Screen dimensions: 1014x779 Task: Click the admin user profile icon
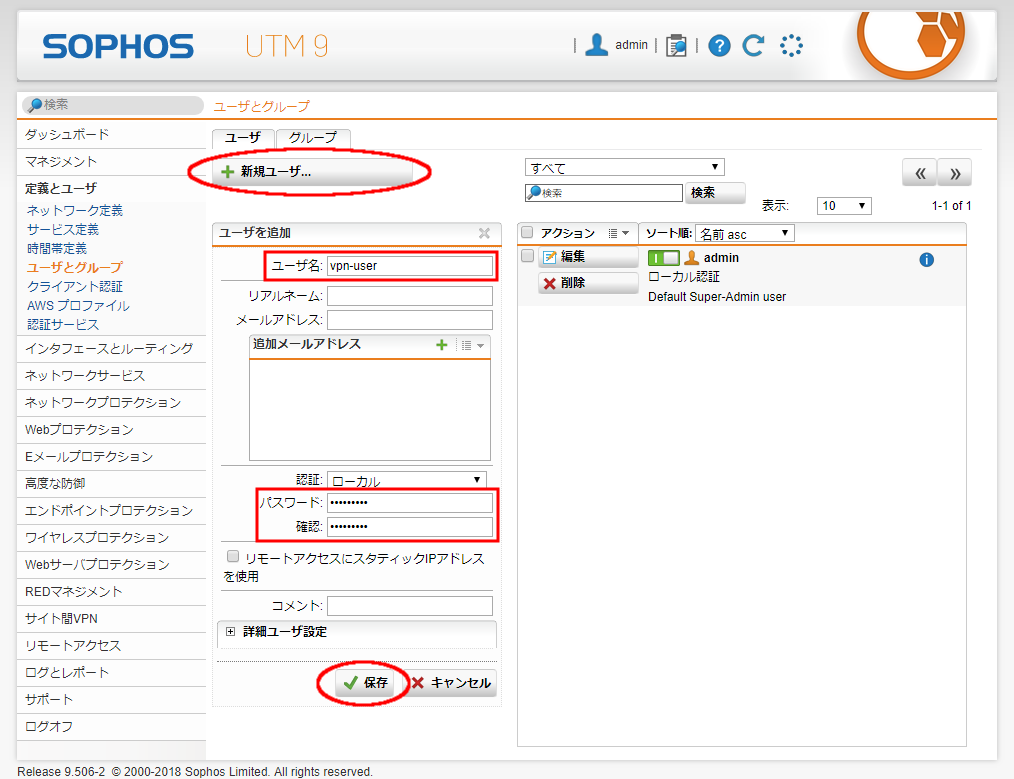coord(597,45)
